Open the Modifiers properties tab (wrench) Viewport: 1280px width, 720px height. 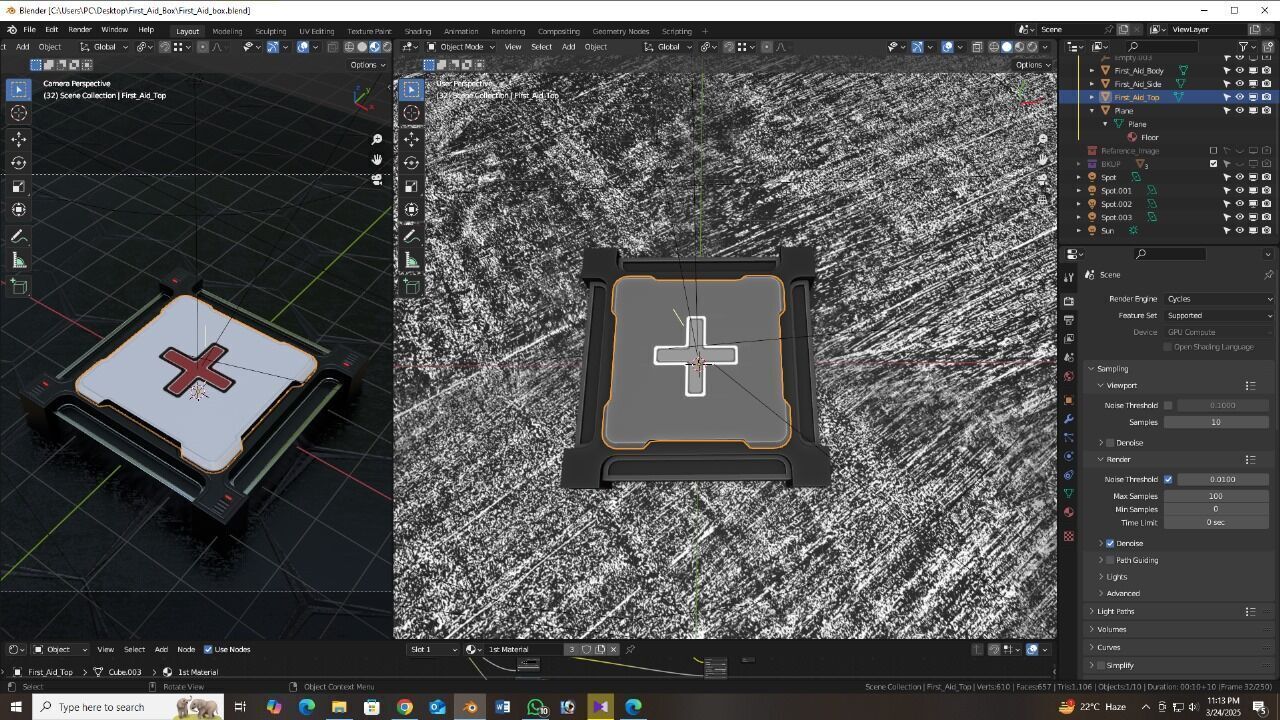click(x=1069, y=419)
